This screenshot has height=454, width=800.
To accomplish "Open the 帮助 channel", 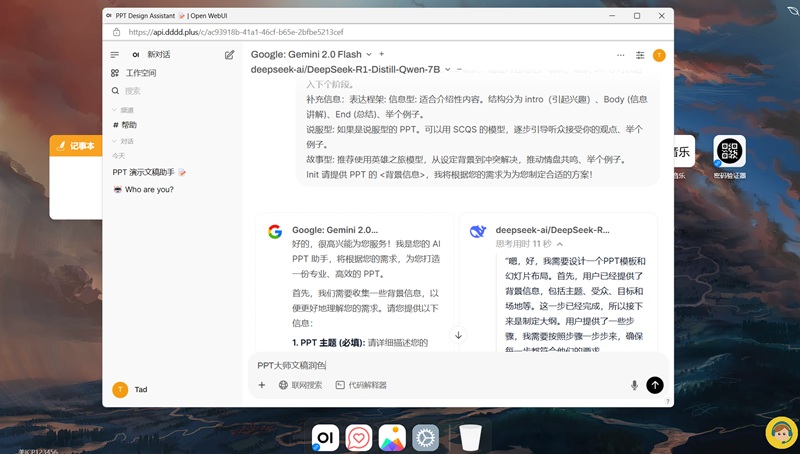I will (129, 125).
